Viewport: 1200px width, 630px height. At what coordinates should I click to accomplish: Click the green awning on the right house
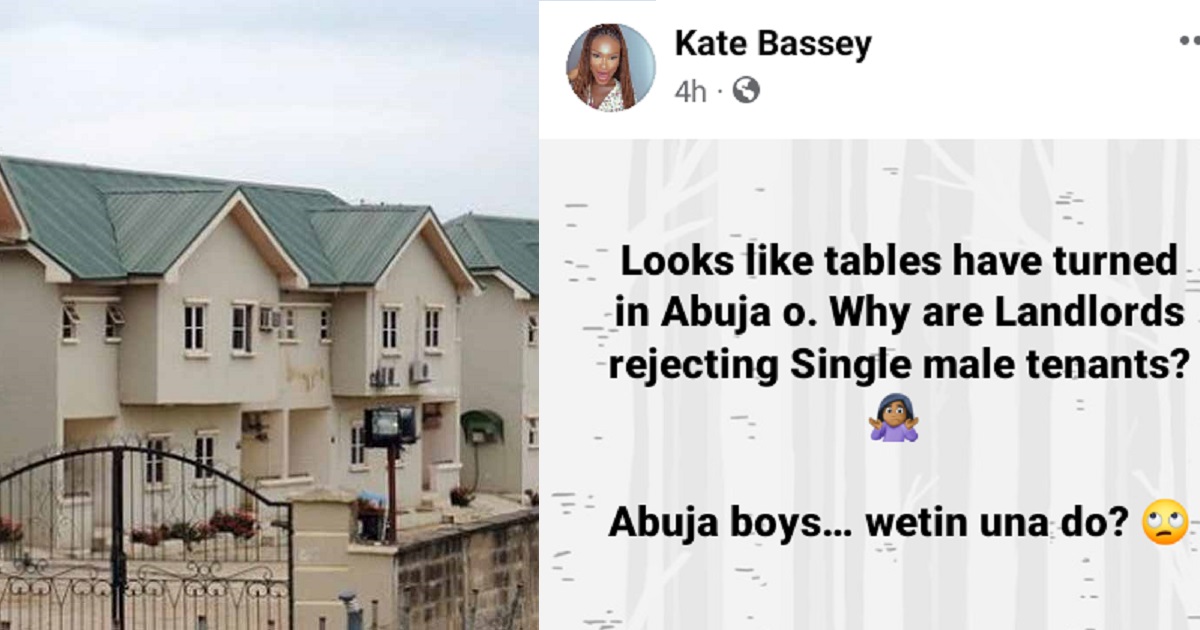[482, 425]
